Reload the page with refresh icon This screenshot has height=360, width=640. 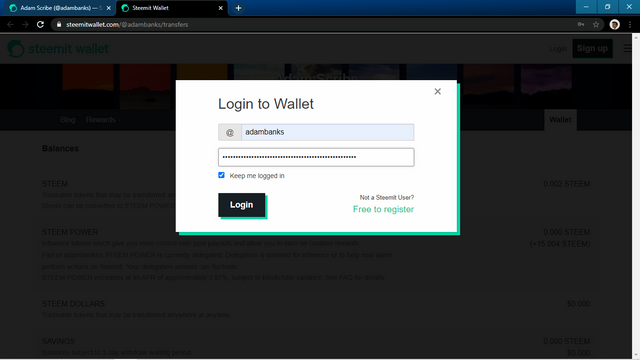40,24
